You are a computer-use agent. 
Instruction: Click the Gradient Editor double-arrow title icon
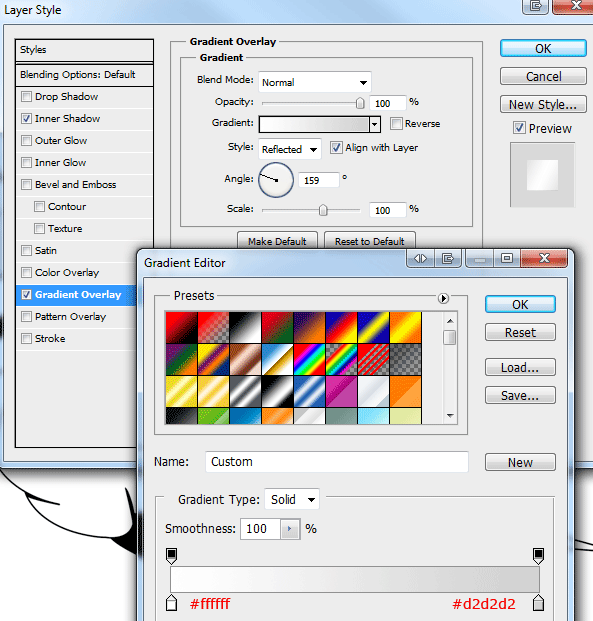point(420,259)
